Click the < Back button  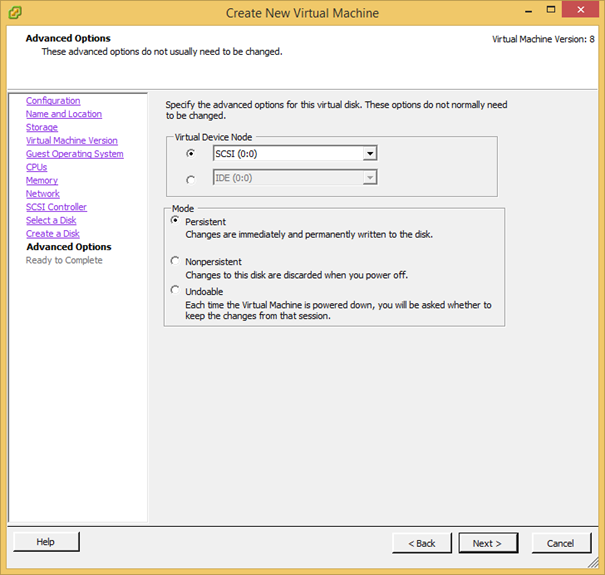tap(422, 543)
